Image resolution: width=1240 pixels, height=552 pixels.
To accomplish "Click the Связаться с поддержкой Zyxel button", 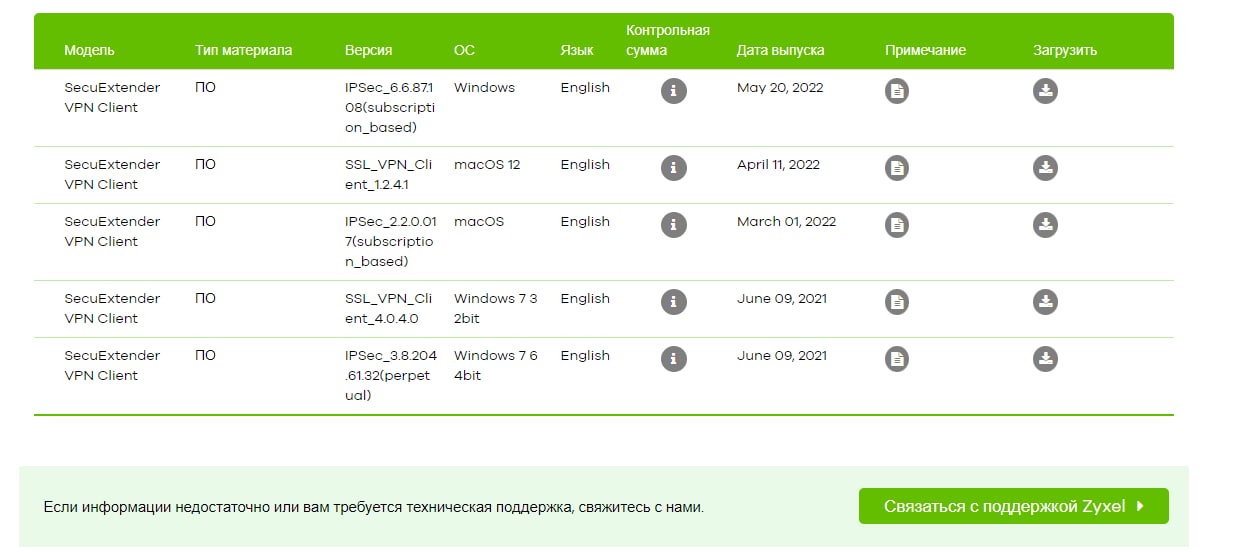I will [x=1013, y=506].
